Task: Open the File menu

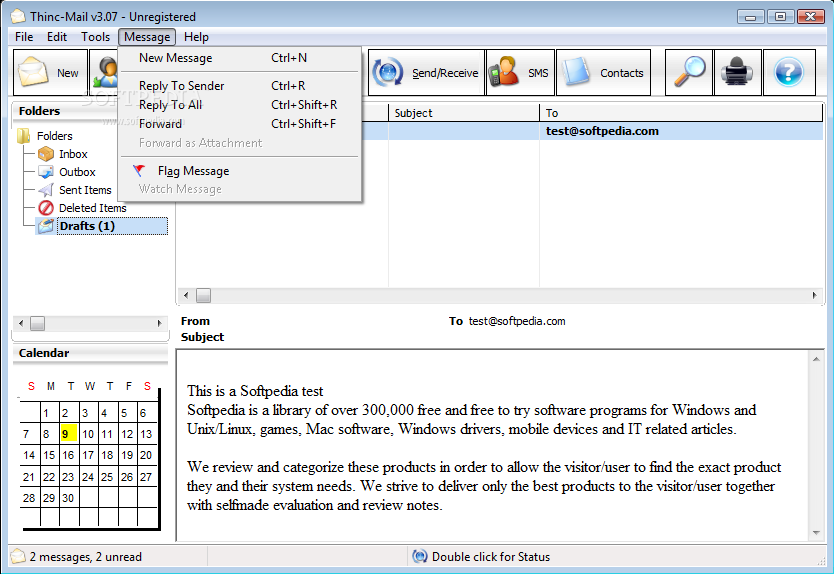Action: click(x=24, y=37)
